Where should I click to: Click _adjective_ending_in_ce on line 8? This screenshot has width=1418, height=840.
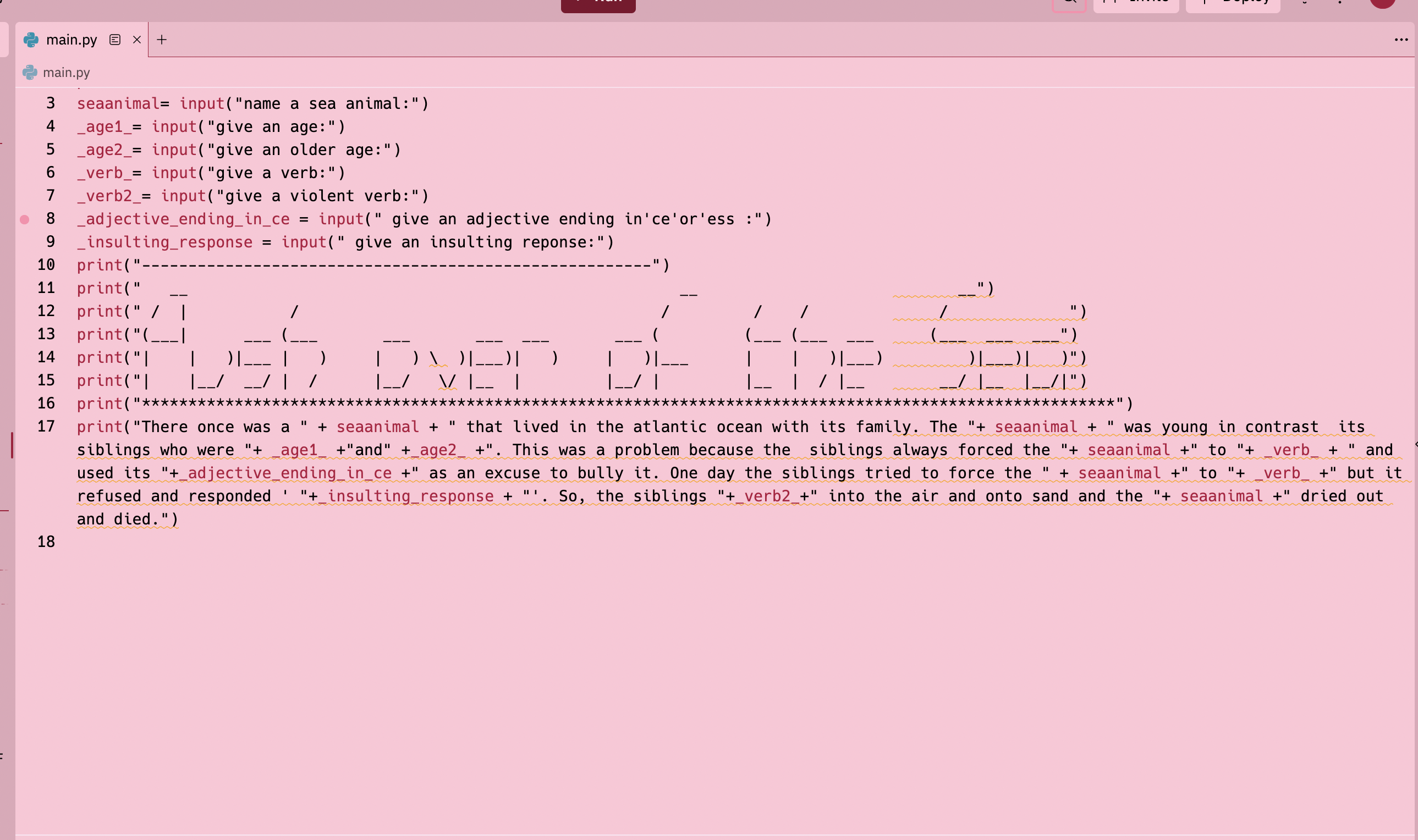(184, 220)
